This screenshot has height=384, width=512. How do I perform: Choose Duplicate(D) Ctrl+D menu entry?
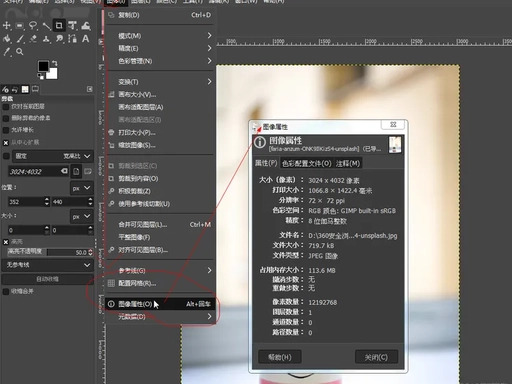[161, 15]
